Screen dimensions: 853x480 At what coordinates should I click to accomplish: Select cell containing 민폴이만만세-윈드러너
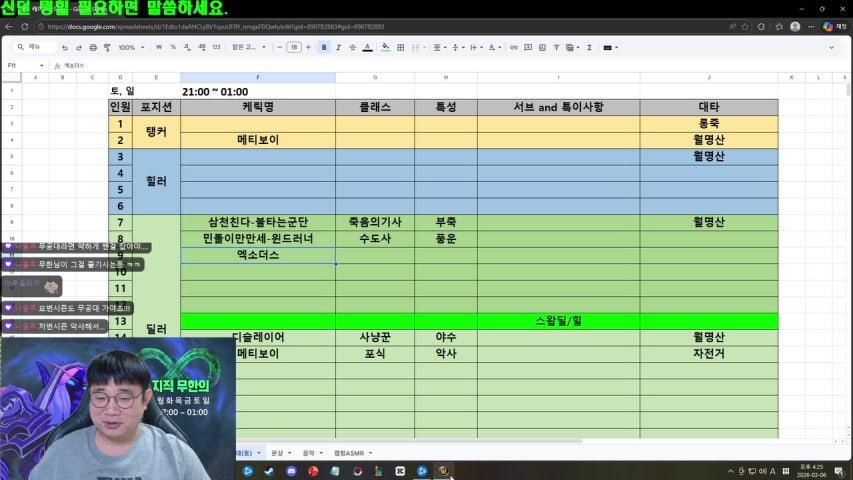click(258, 238)
